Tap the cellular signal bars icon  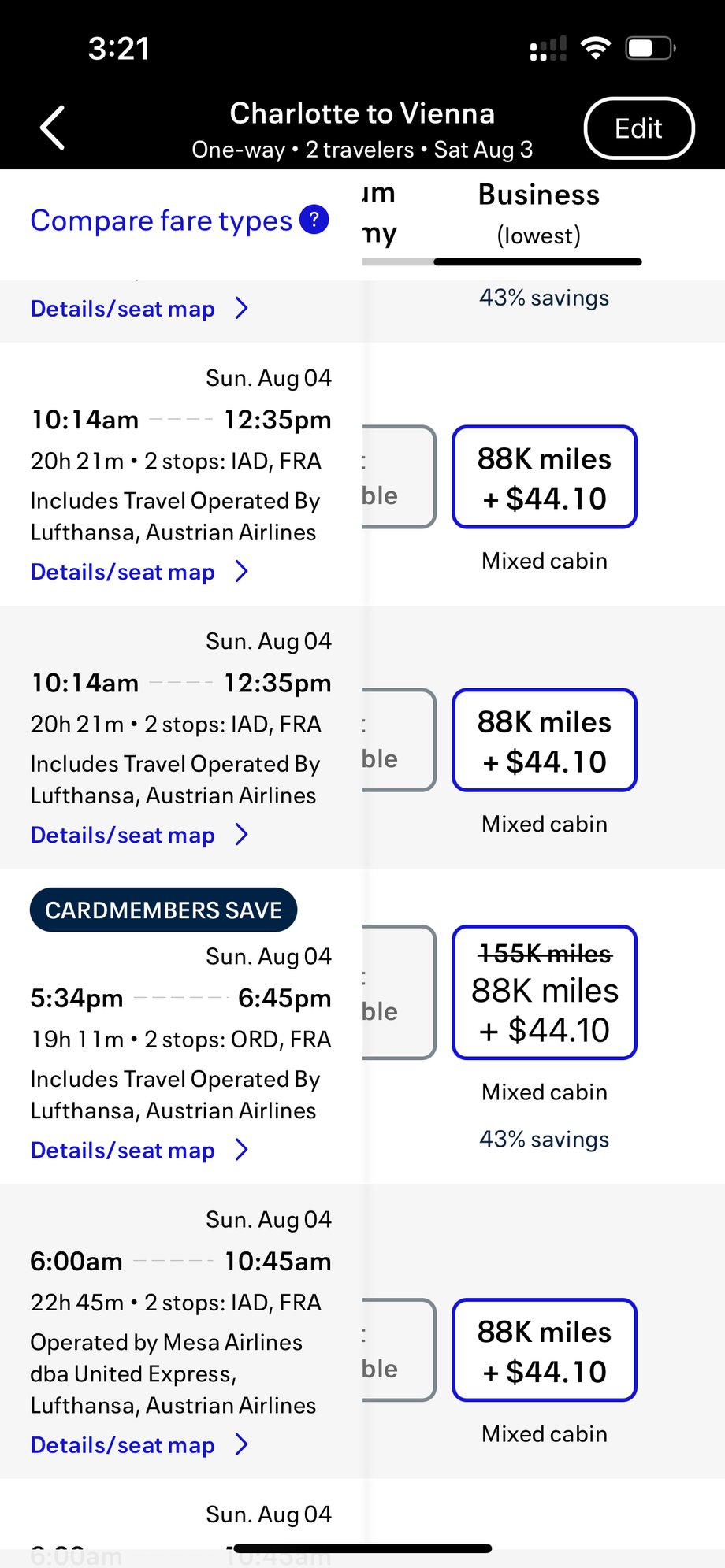548,49
